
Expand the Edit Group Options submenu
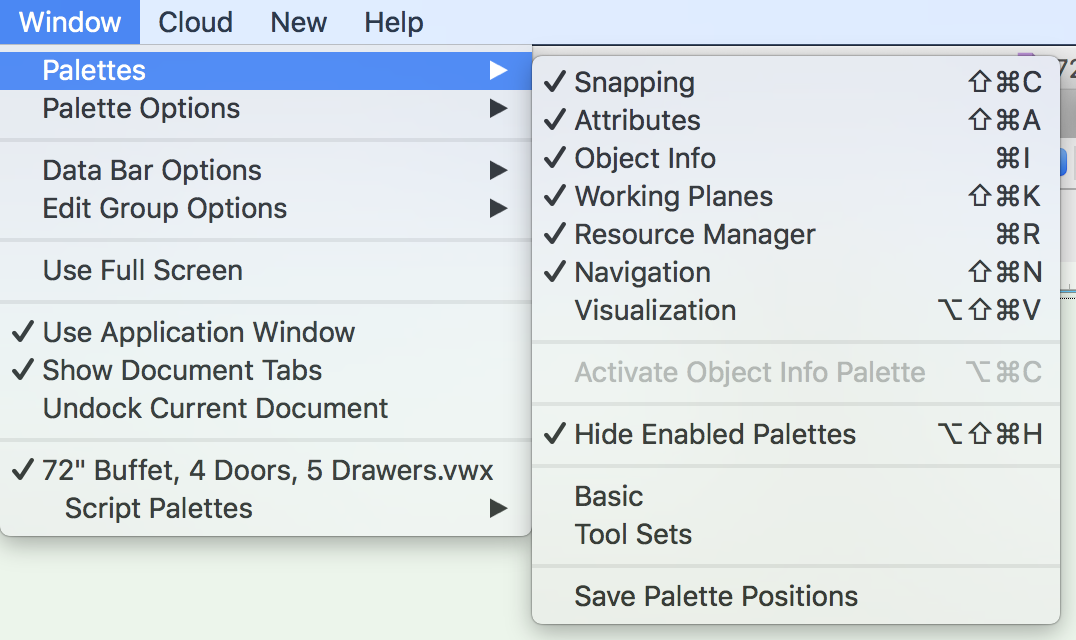(x=164, y=208)
